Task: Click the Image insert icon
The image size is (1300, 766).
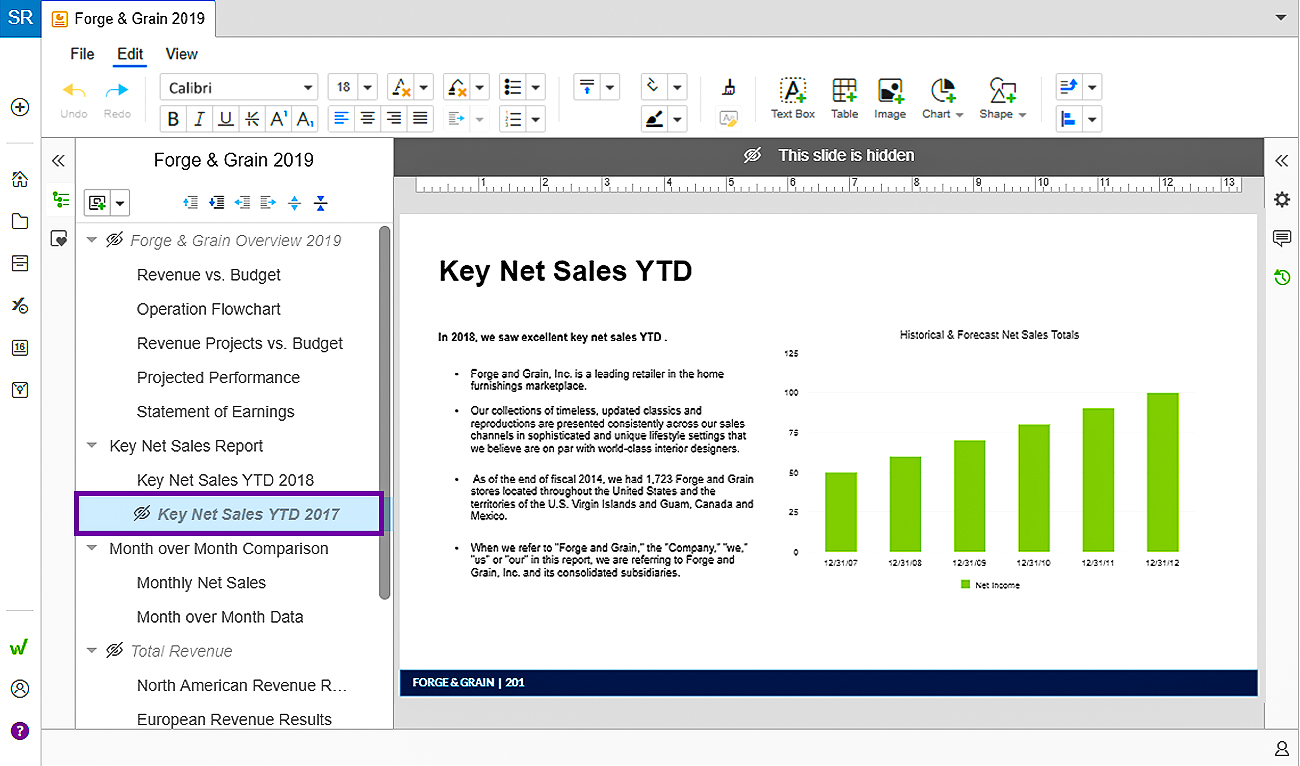Action: (890, 99)
